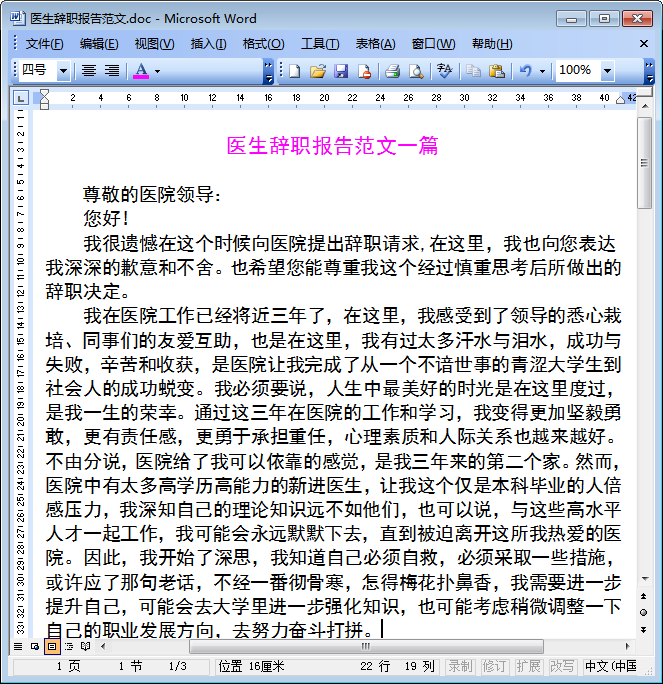
Task: Select the Print Layout view icon
Action: click(x=52, y=646)
